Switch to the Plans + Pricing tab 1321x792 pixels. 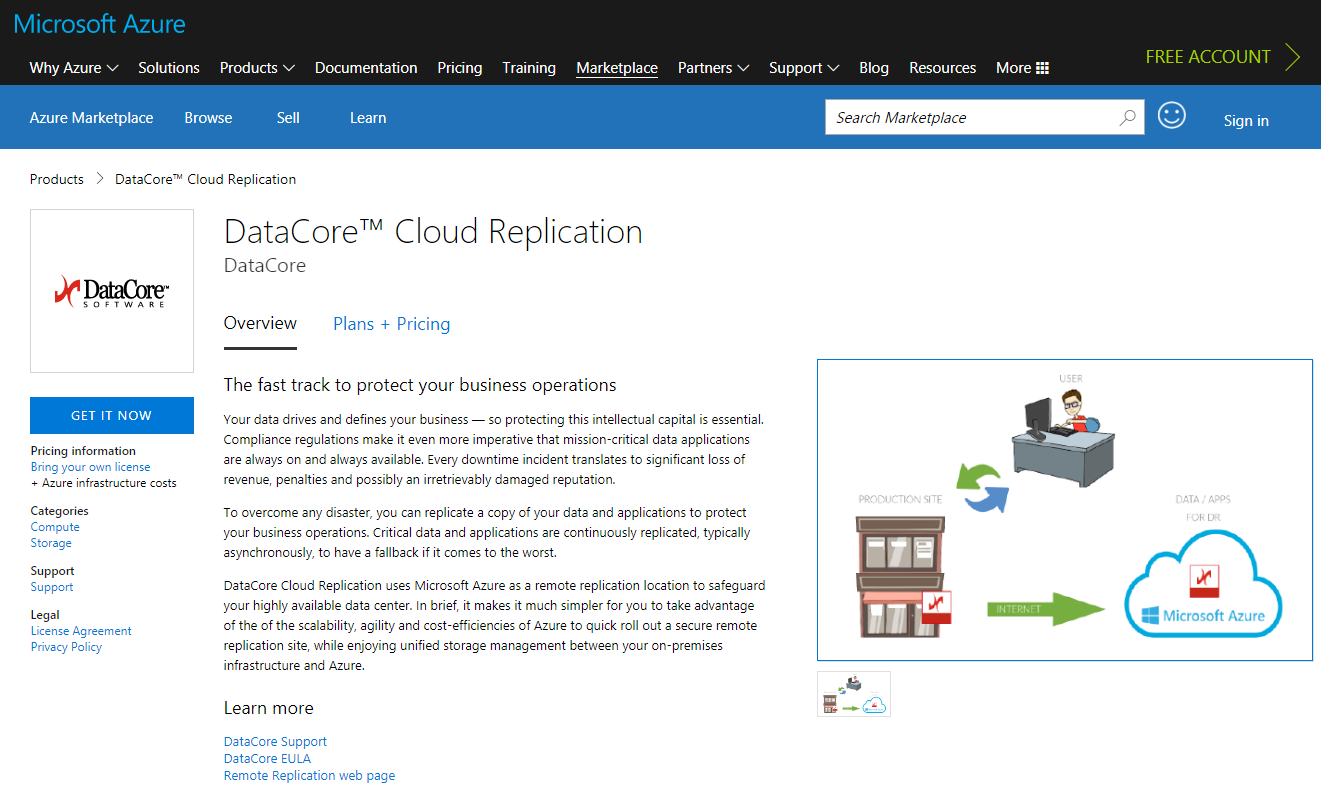[x=391, y=324]
